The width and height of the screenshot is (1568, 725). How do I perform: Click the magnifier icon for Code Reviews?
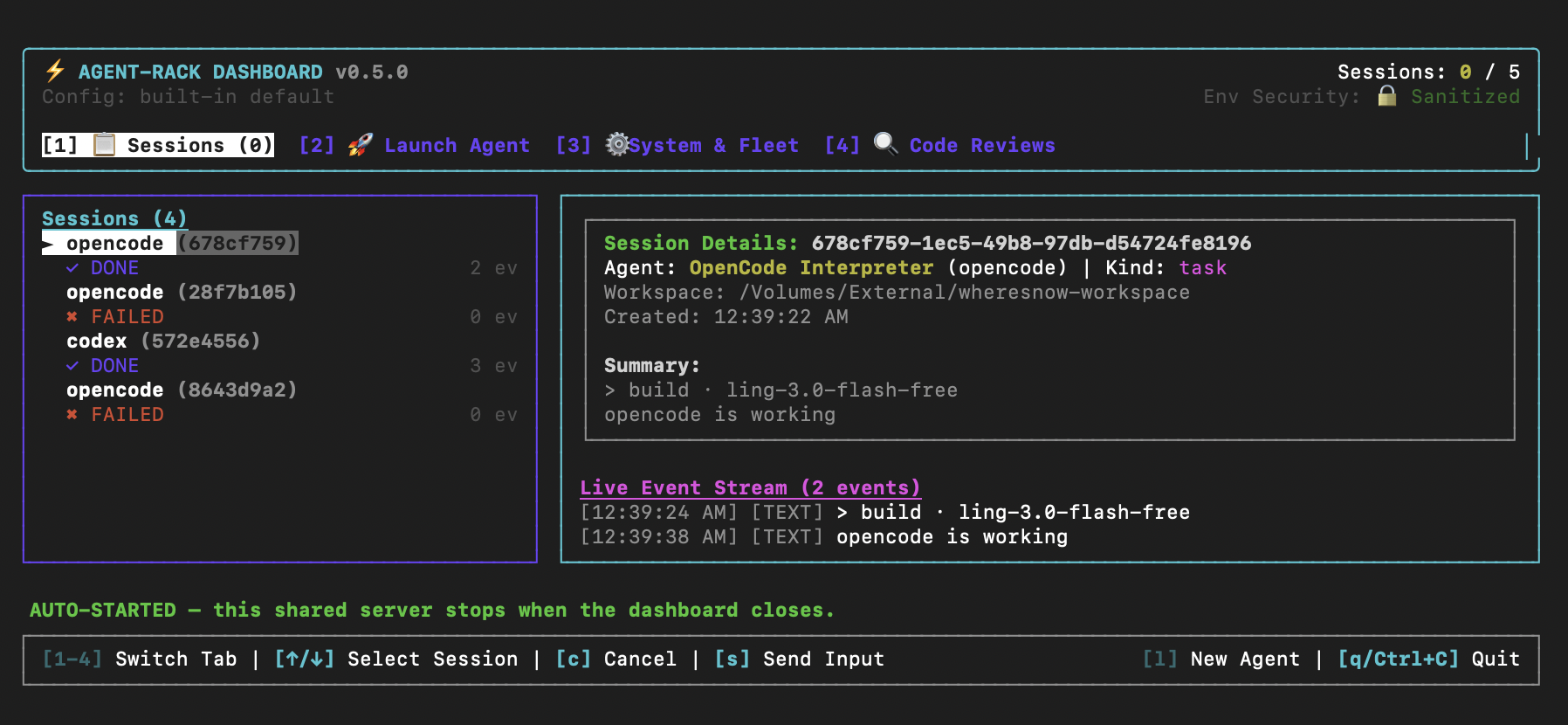(x=885, y=144)
